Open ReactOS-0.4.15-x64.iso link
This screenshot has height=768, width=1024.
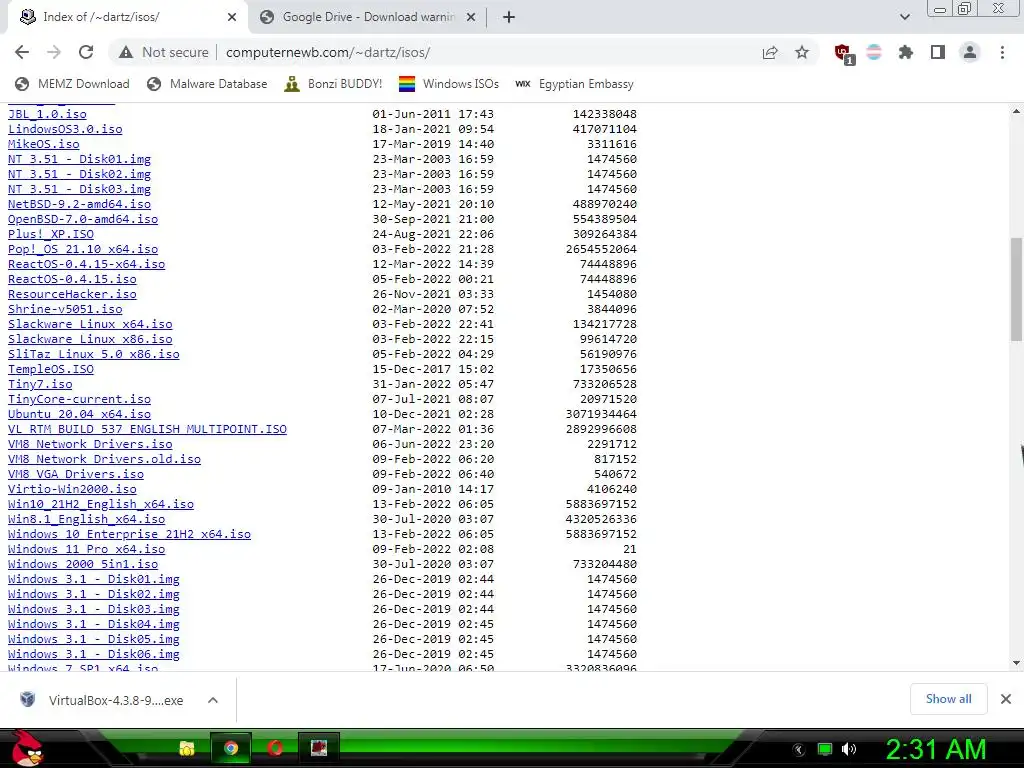[86, 264]
